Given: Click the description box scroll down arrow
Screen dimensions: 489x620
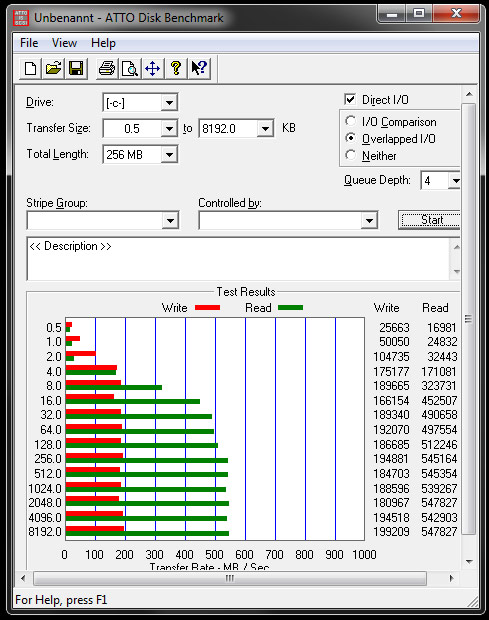Looking at the screenshot, I should click(457, 272).
